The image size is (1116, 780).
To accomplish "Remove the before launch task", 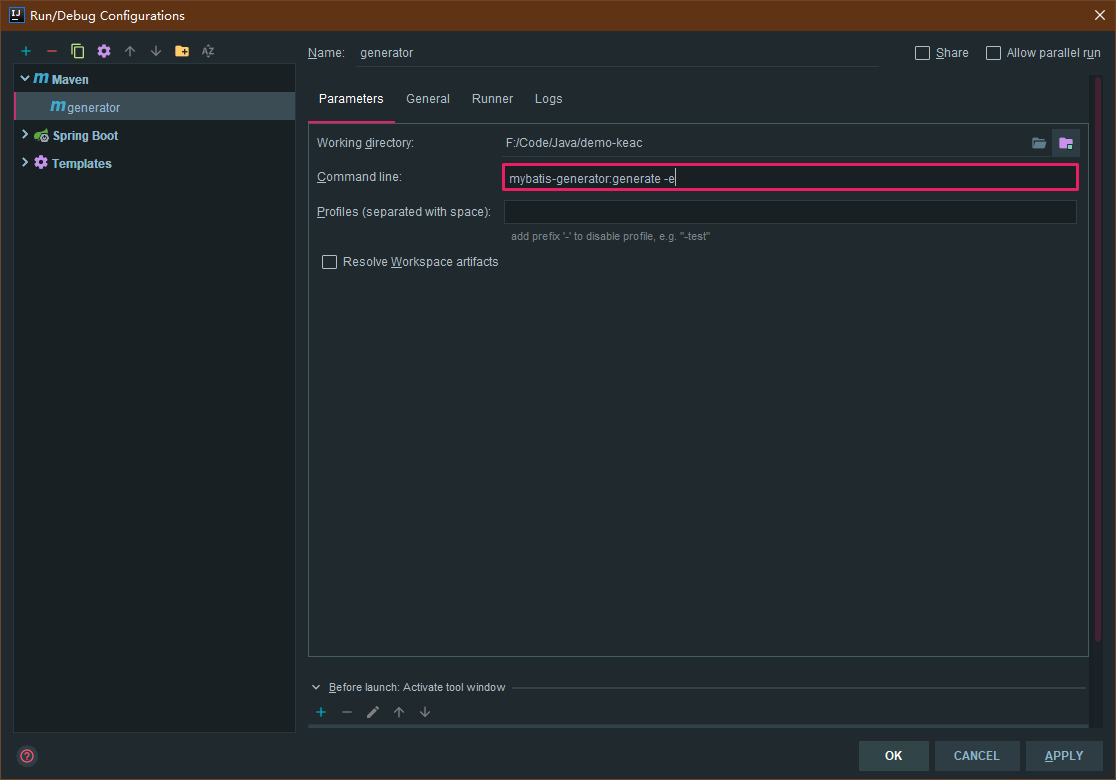I will coord(347,712).
